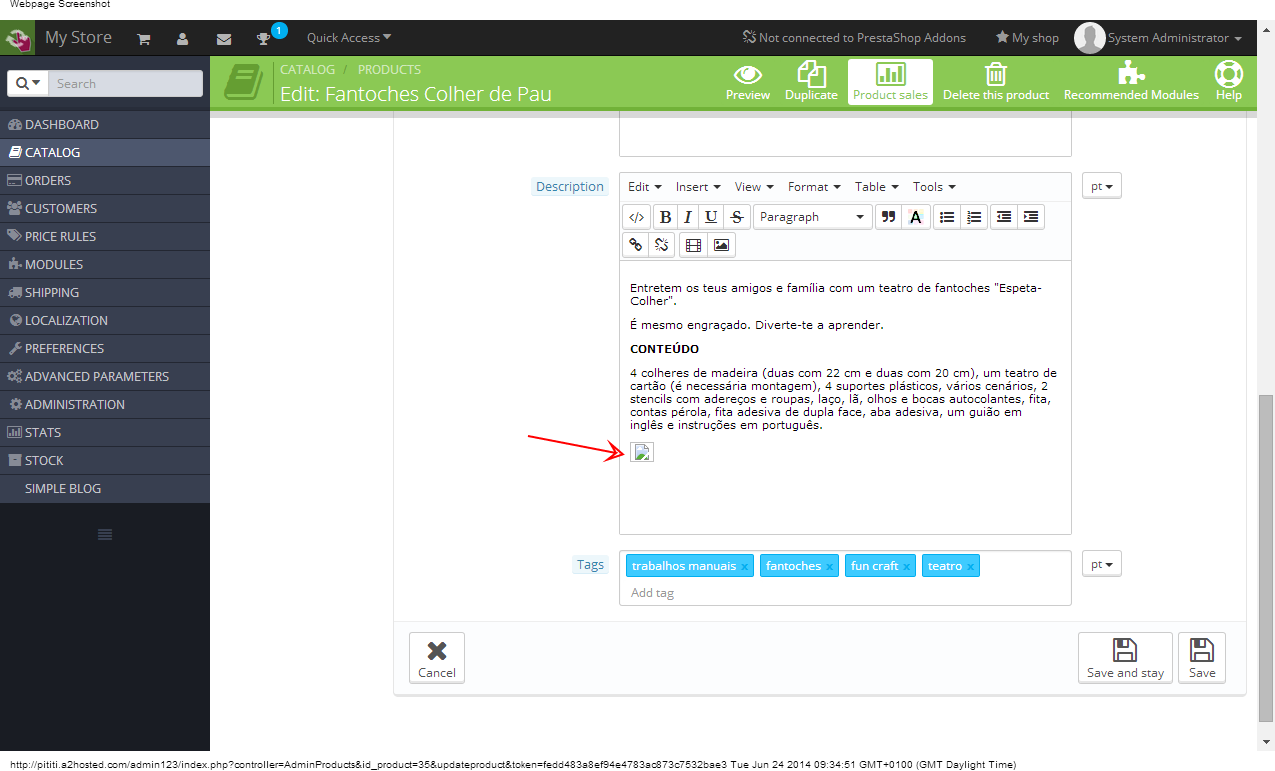Insert a link in the editor

tap(635, 244)
